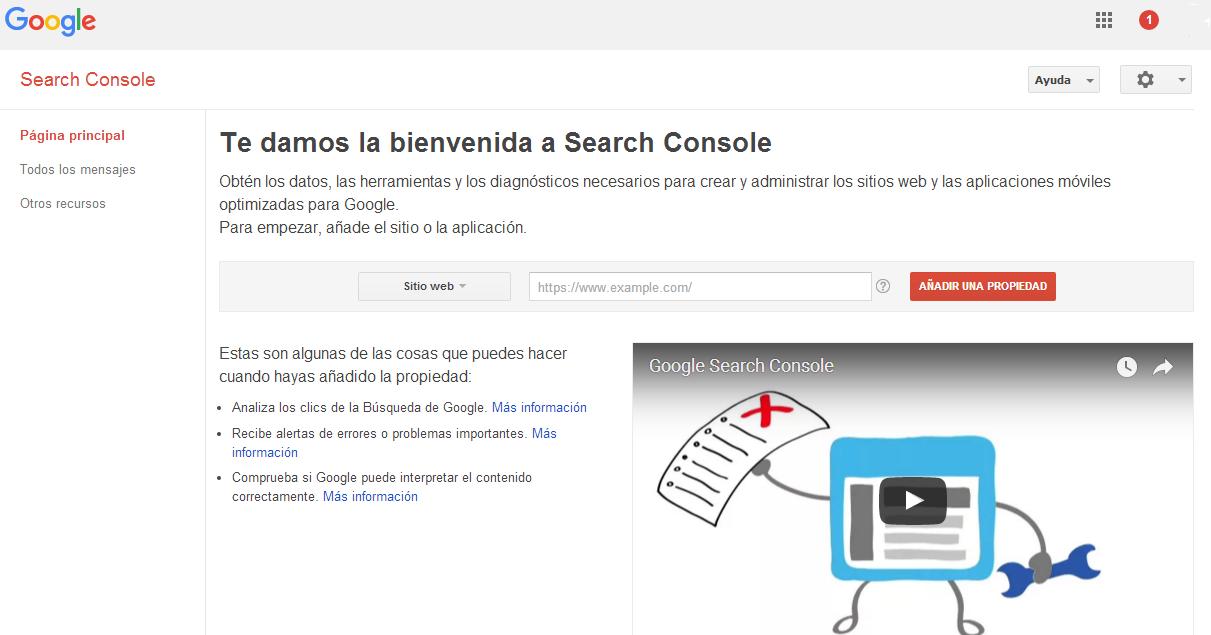Click the property URL input field
The width and height of the screenshot is (1211, 635).
(x=700, y=286)
